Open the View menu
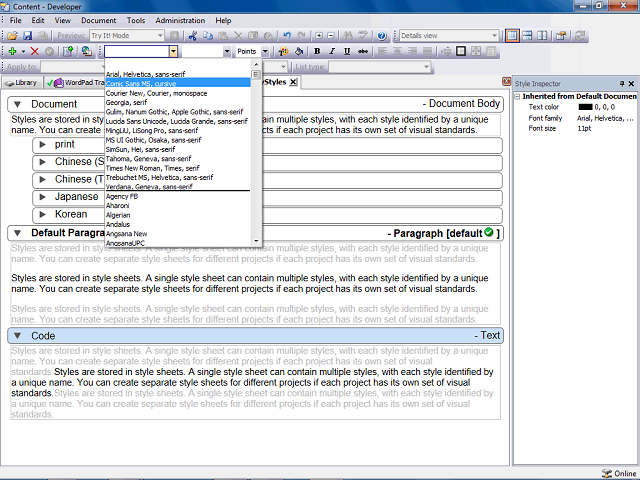This screenshot has height=480, width=640. click(x=62, y=20)
